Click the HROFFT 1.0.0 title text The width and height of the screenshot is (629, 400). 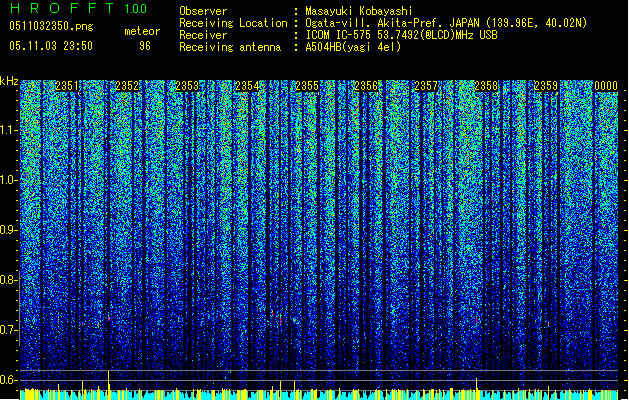pos(78,8)
